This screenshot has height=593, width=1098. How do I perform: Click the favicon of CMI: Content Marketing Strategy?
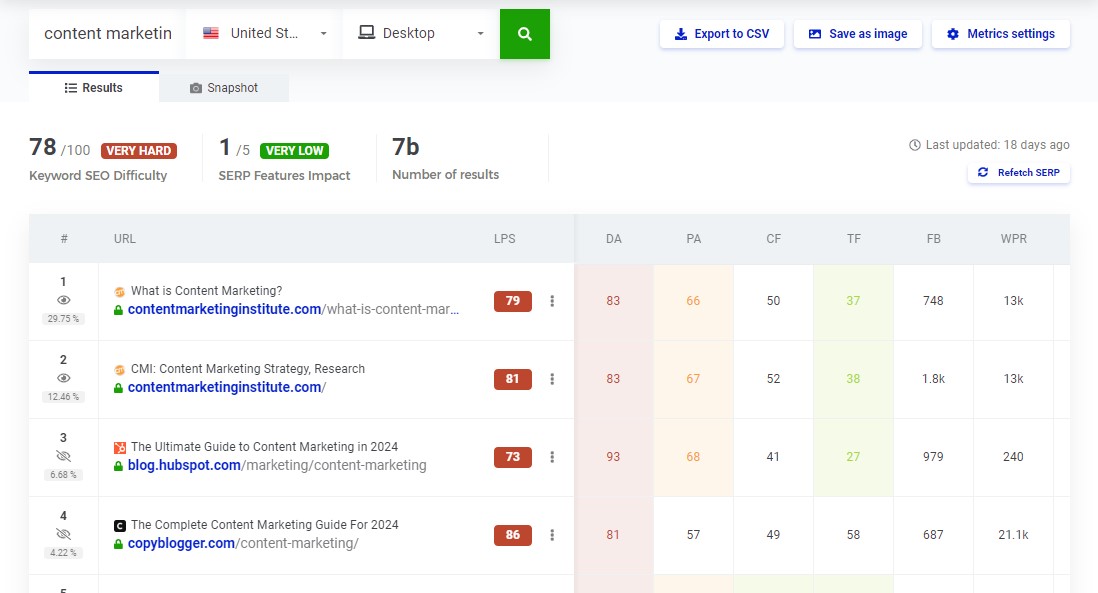(x=120, y=369)
